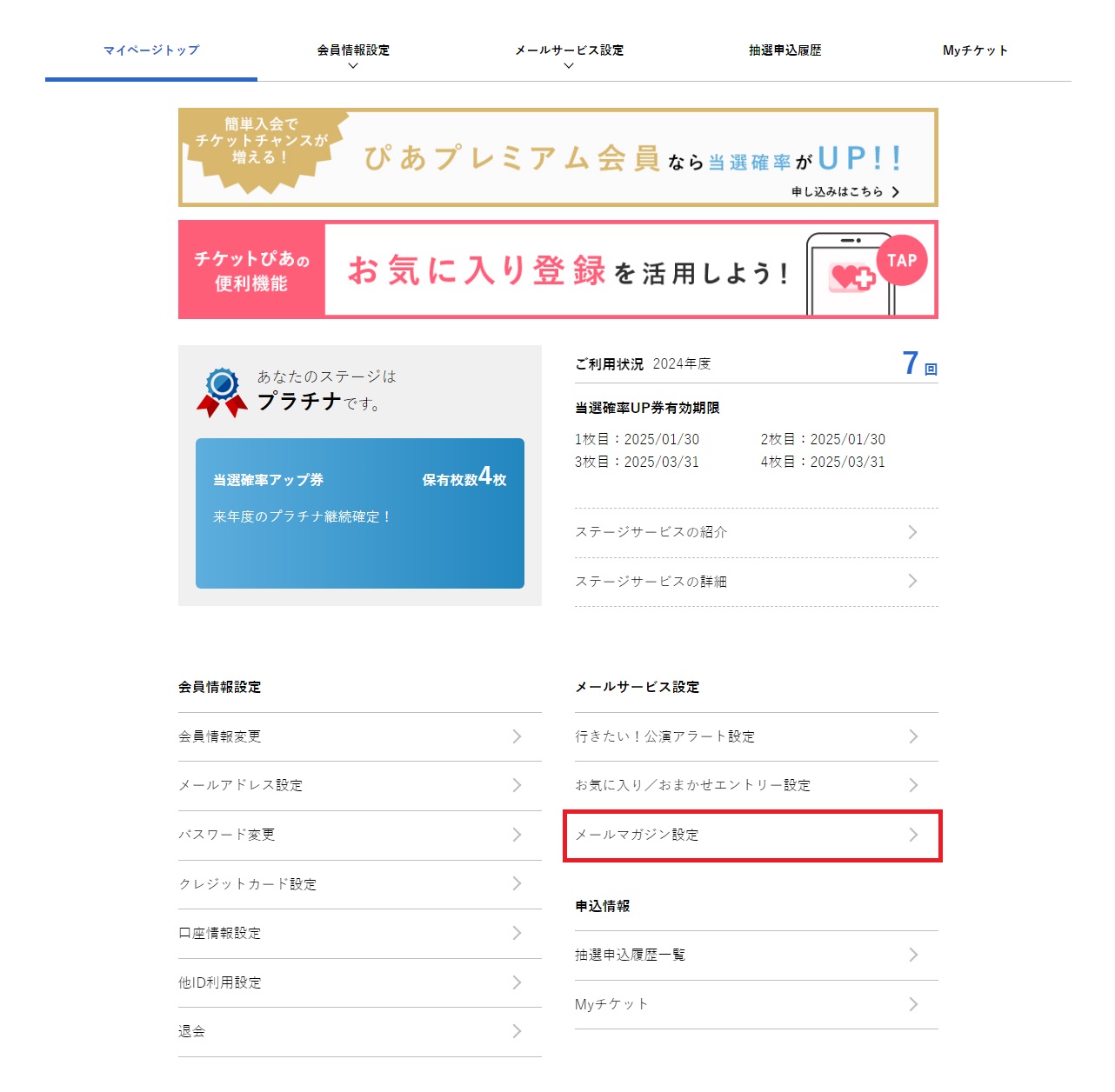This screenshot has width=1115, height=1092.
Task: Open the Myチケット tab in top navigation
Action: tap(975, 50)
